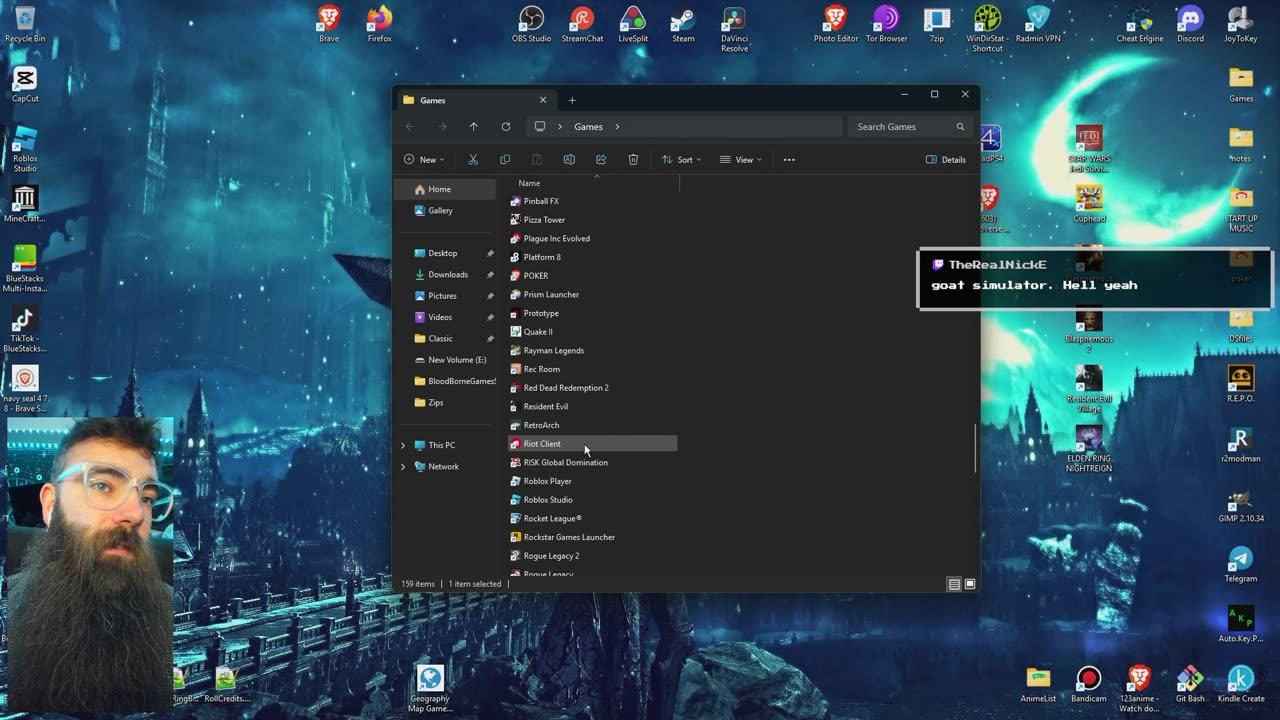Add a new Explorer tab
This screenshot has height=720, width=1280.
click(572, 100)
